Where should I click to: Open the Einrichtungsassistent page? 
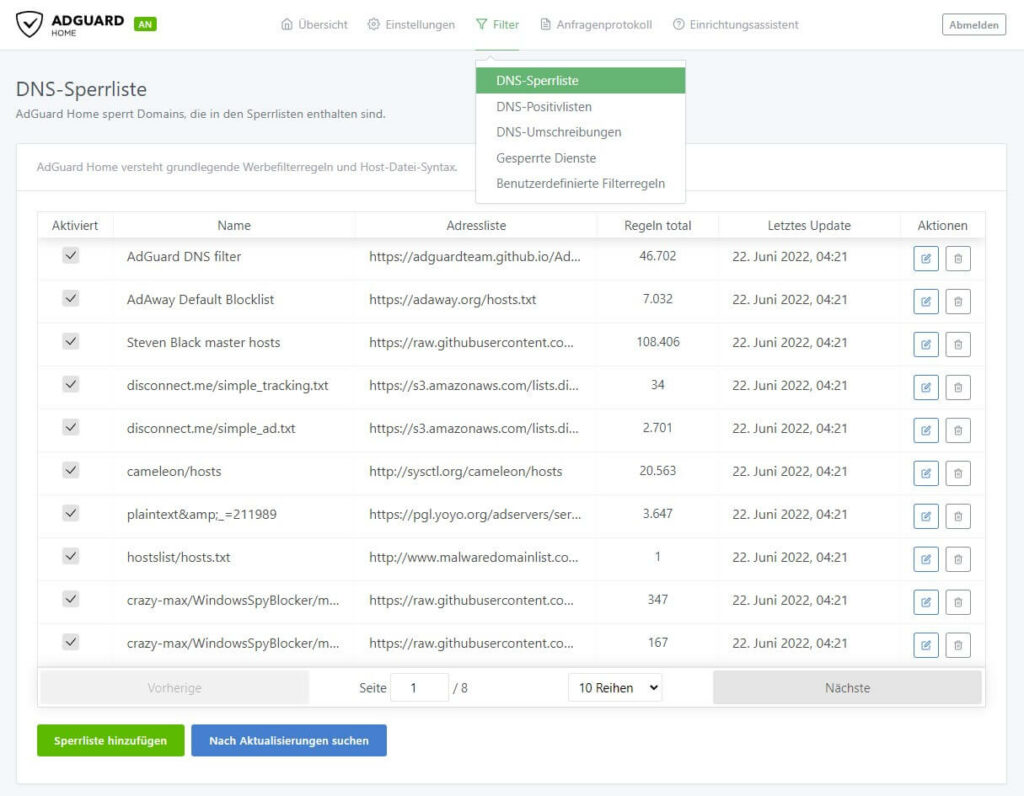coord(735,25)
